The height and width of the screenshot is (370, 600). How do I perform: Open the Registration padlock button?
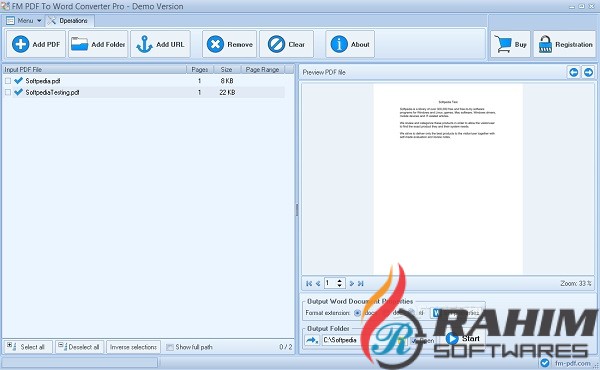tap(565, 44)
